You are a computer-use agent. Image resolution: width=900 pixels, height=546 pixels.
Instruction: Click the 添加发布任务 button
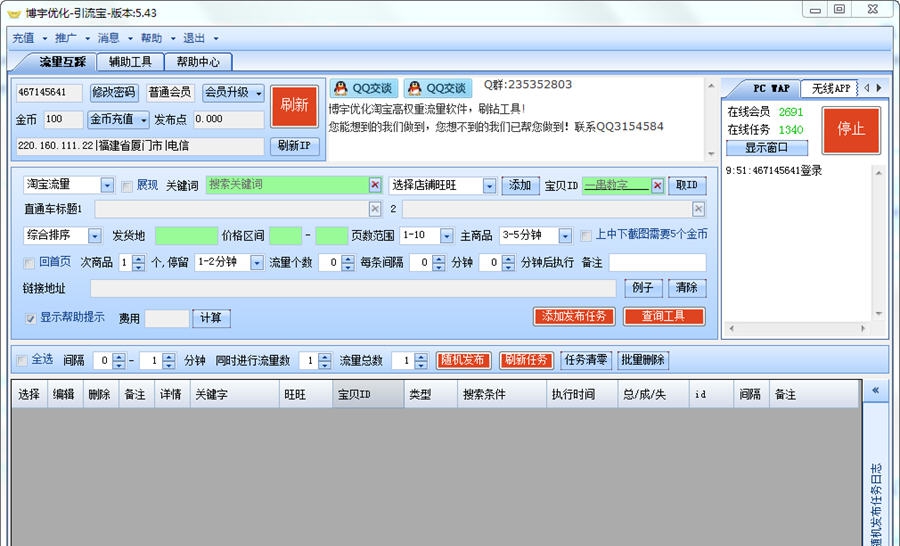tap(574, 316)
